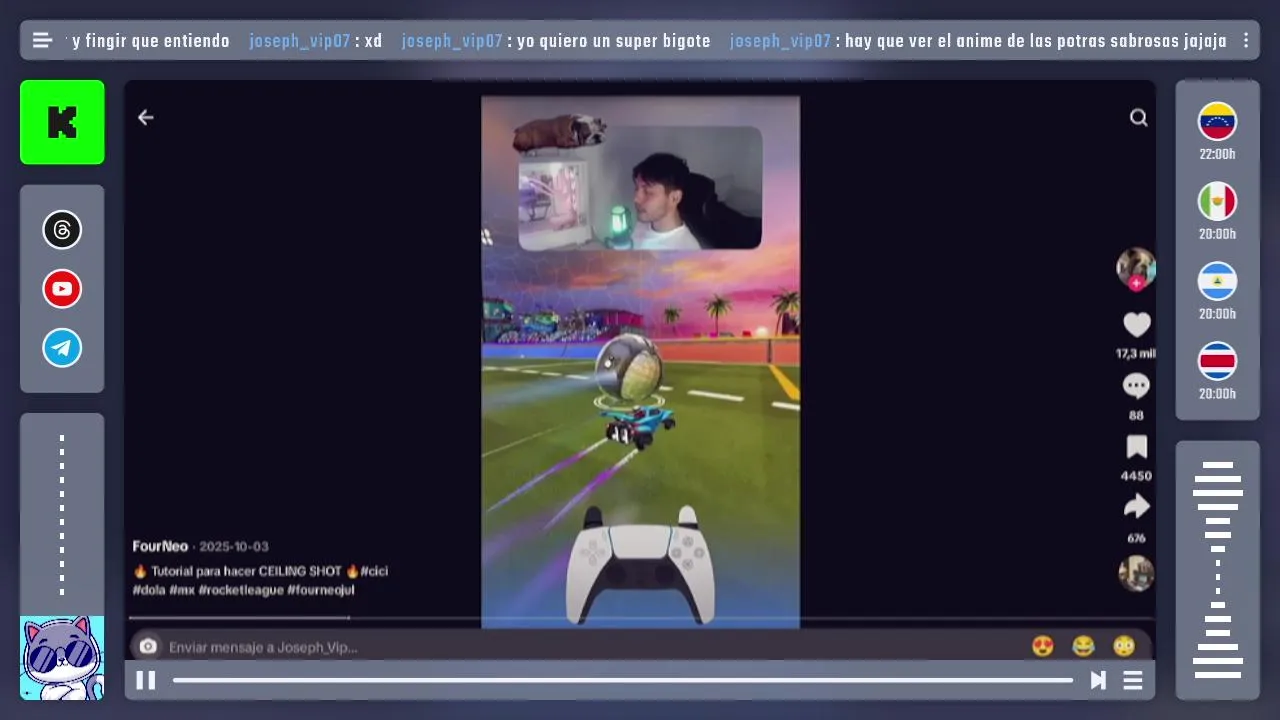This screenshot has height=720, width=1280.
Task: Click the '676' shares count
Action: (1136, 538)
